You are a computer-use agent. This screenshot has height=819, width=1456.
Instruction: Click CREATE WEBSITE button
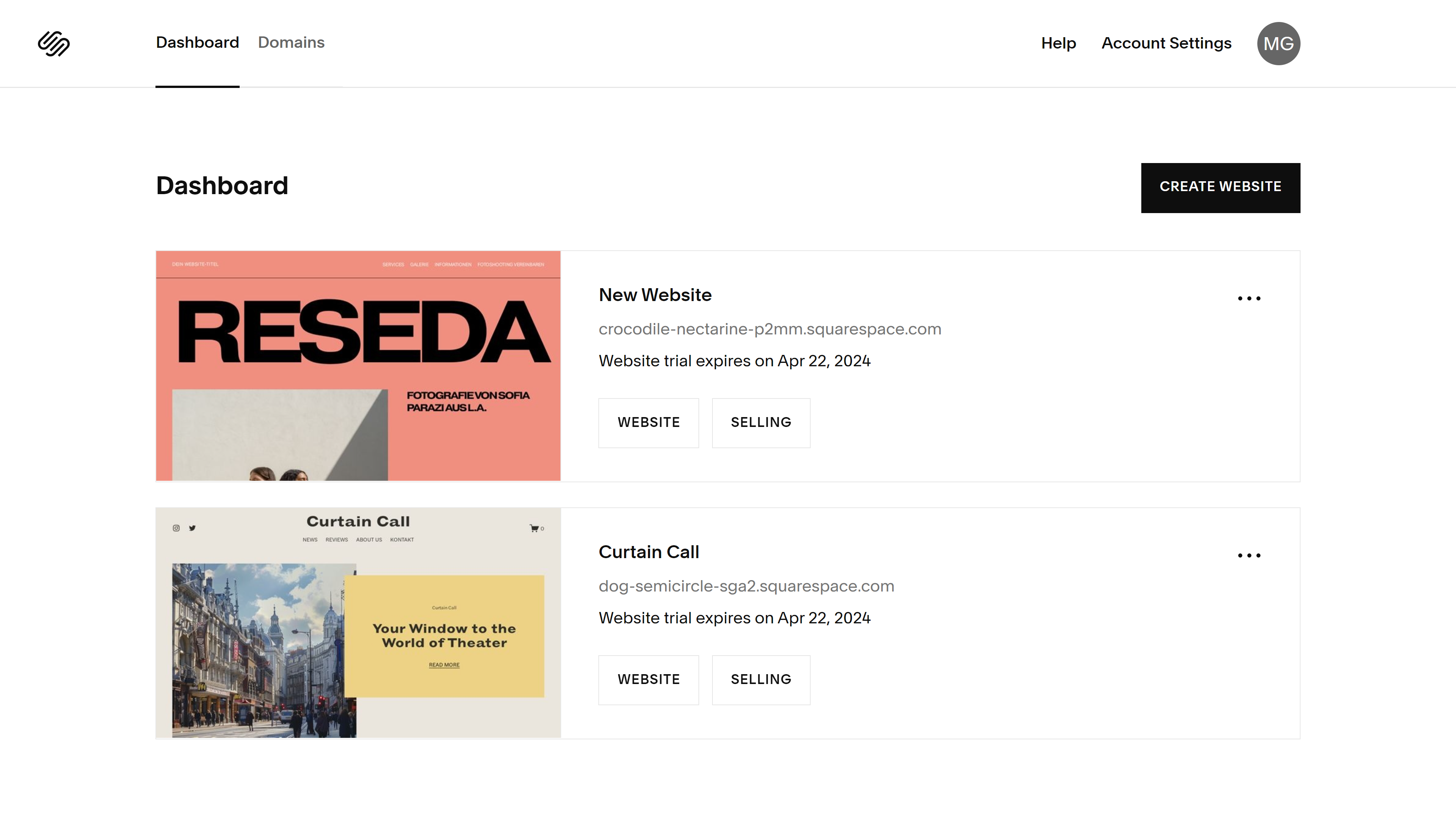pos(1220,187)
